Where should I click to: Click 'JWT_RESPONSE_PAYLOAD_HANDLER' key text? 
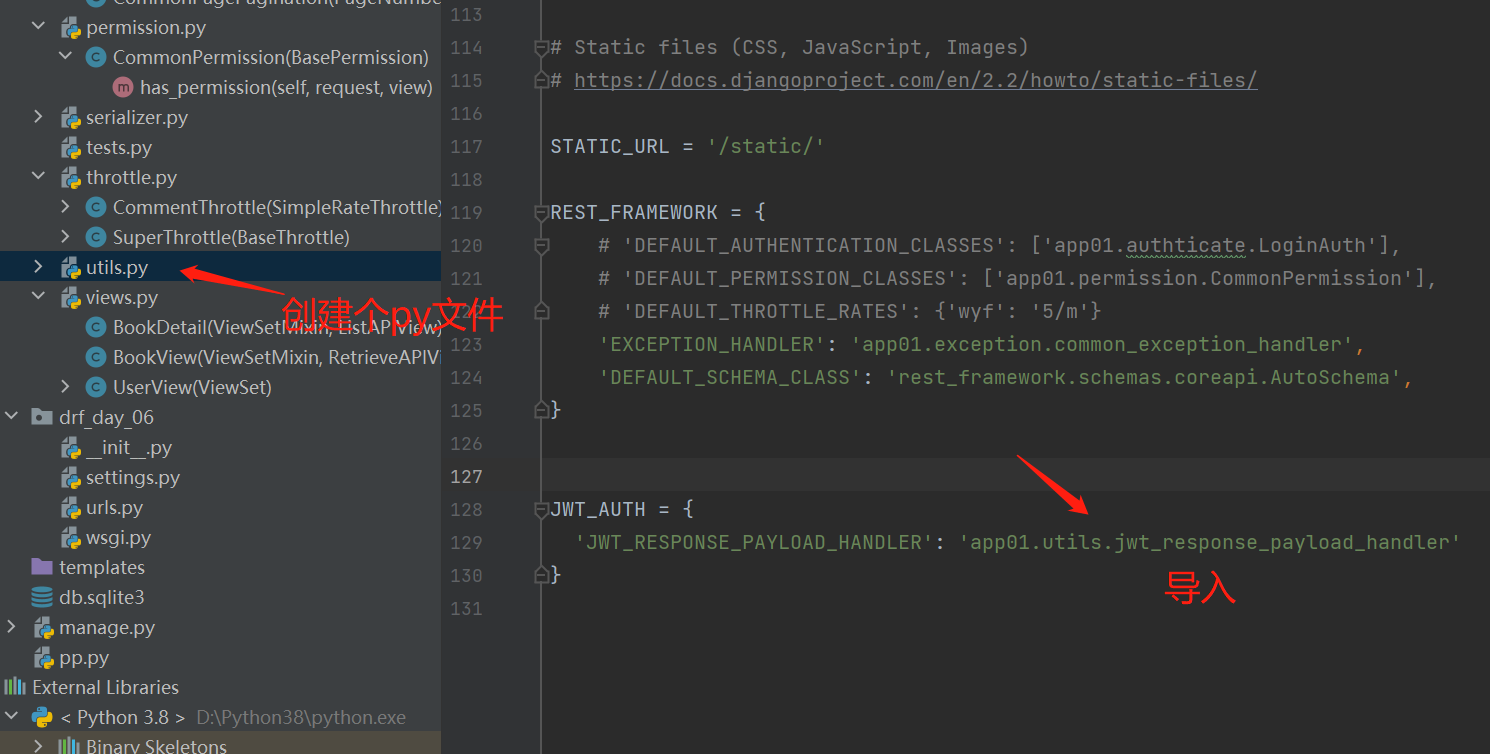click(755, 542)
